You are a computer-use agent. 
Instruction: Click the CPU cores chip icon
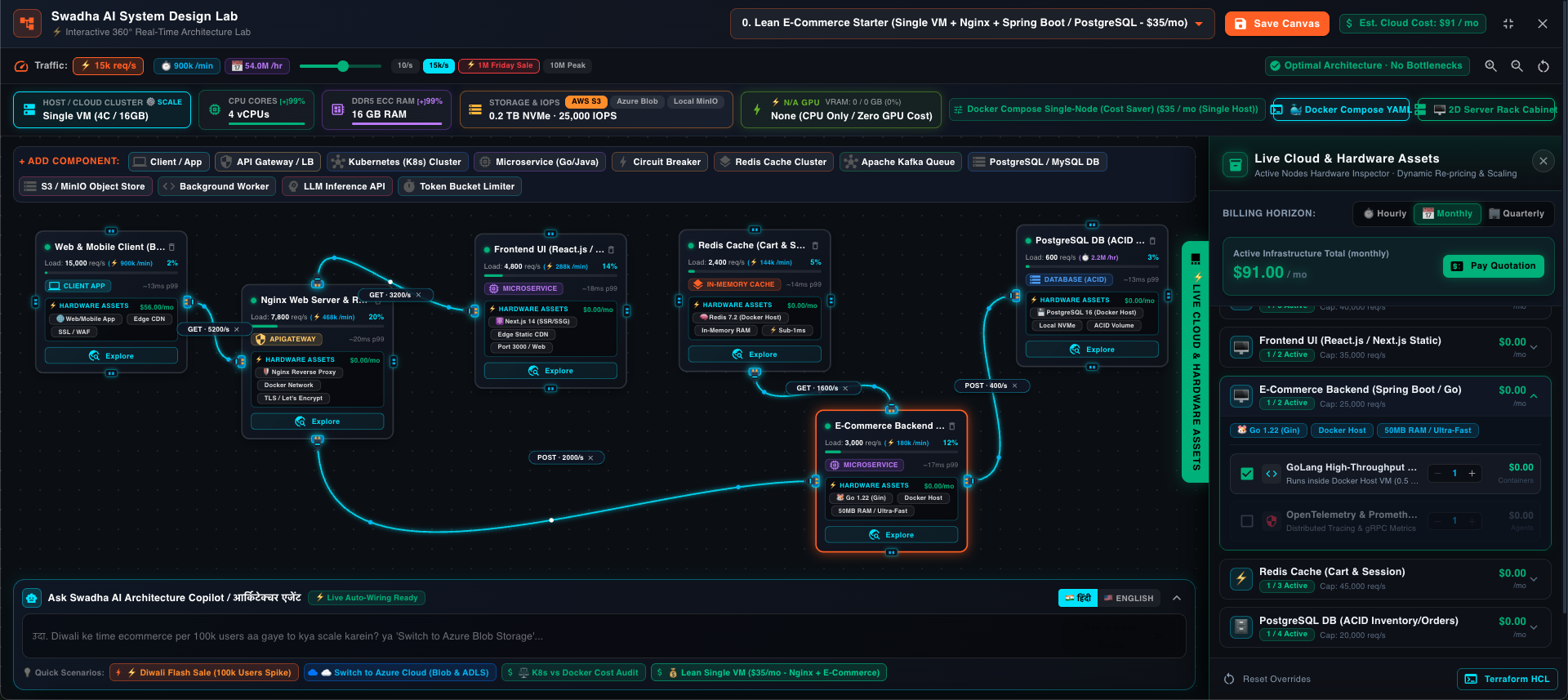tap(215, 109)
